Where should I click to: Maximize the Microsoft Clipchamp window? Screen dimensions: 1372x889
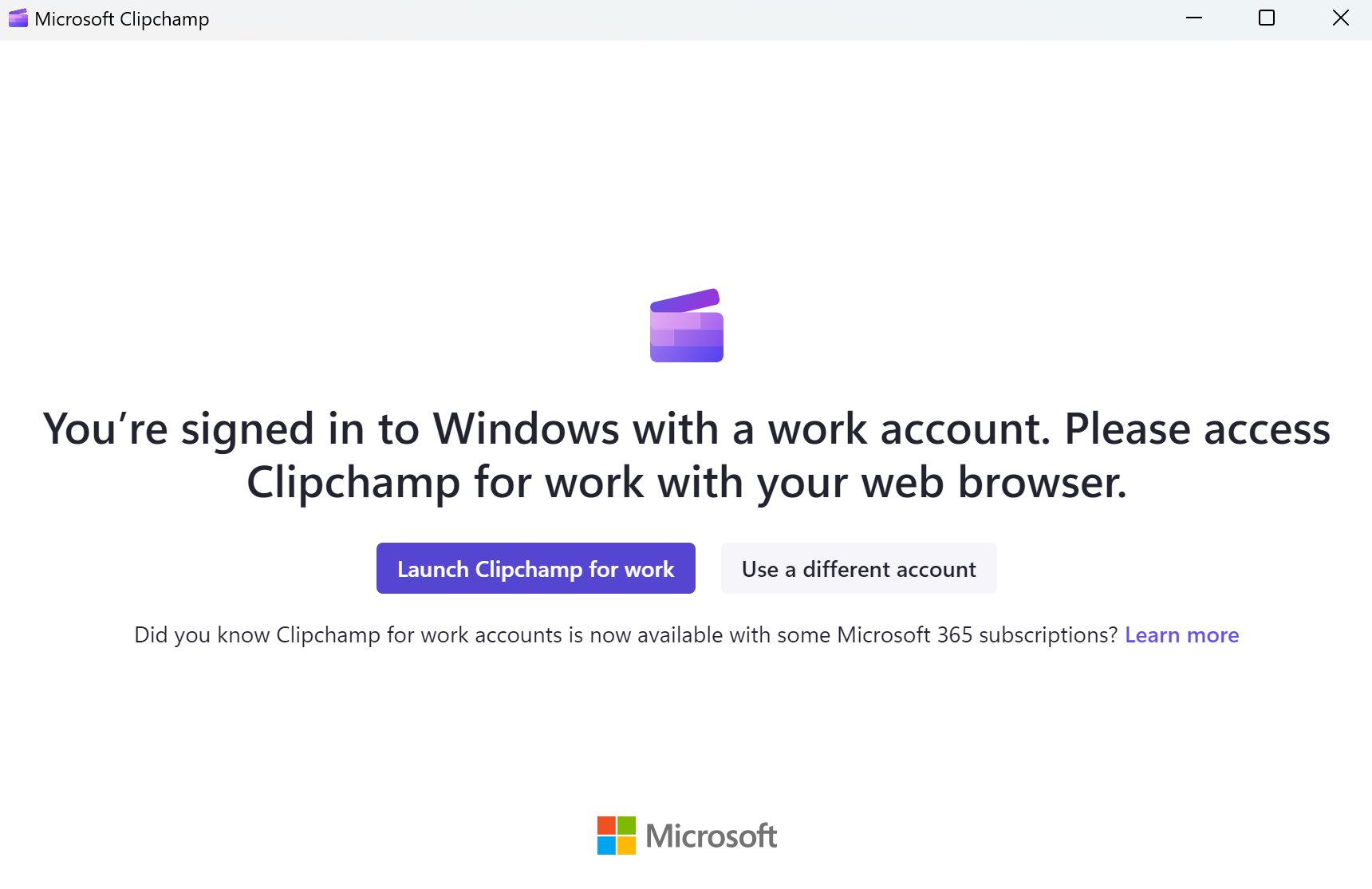coord(1267,18)
